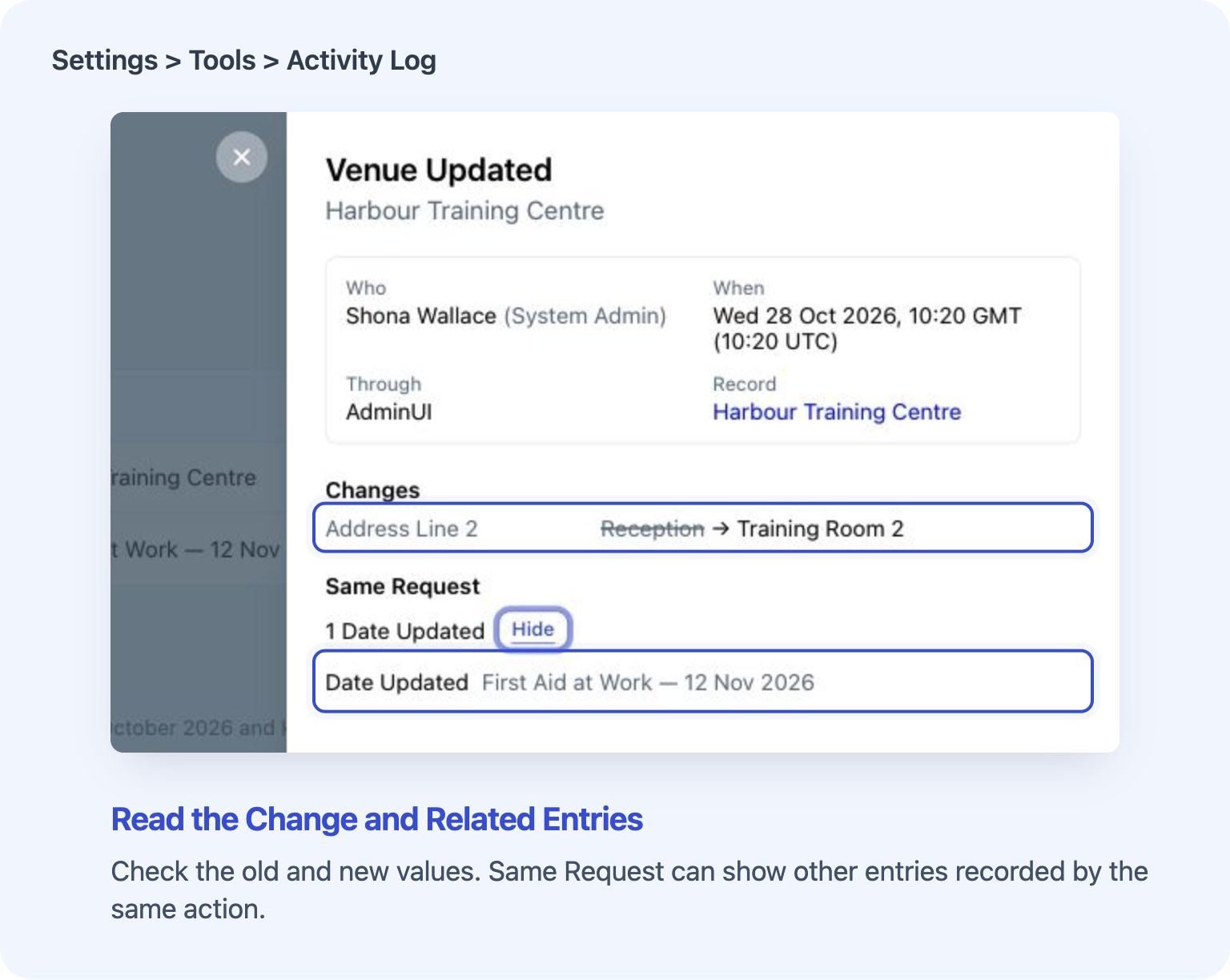Close the Venue Updated detail panel

pyautogui.click(x=241, y=157)
